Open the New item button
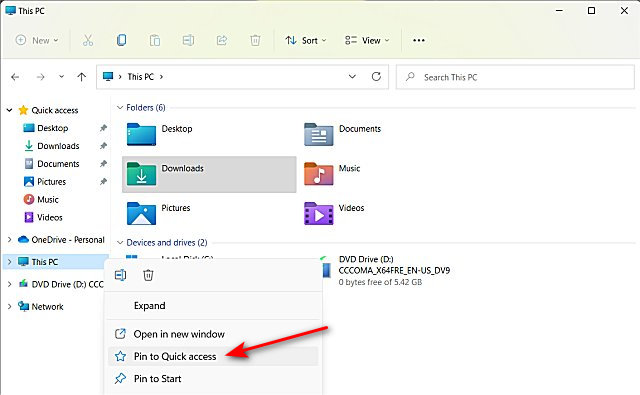This screenshot has width=640, height=395. (37, 40)
